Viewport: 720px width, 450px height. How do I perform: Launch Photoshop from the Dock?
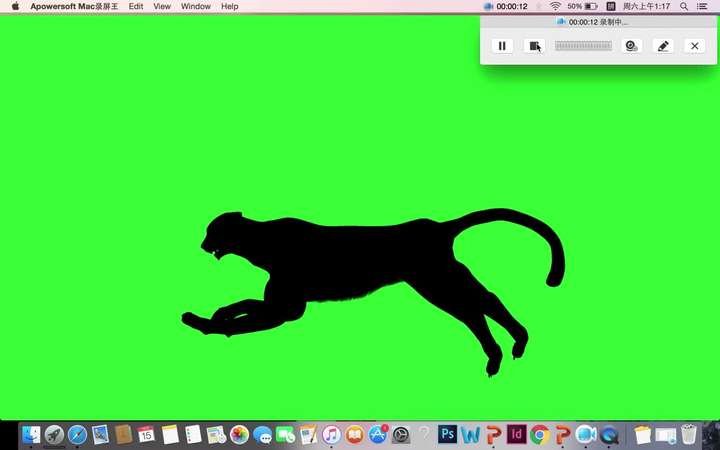pyautogui.click(x=447, y=434)
